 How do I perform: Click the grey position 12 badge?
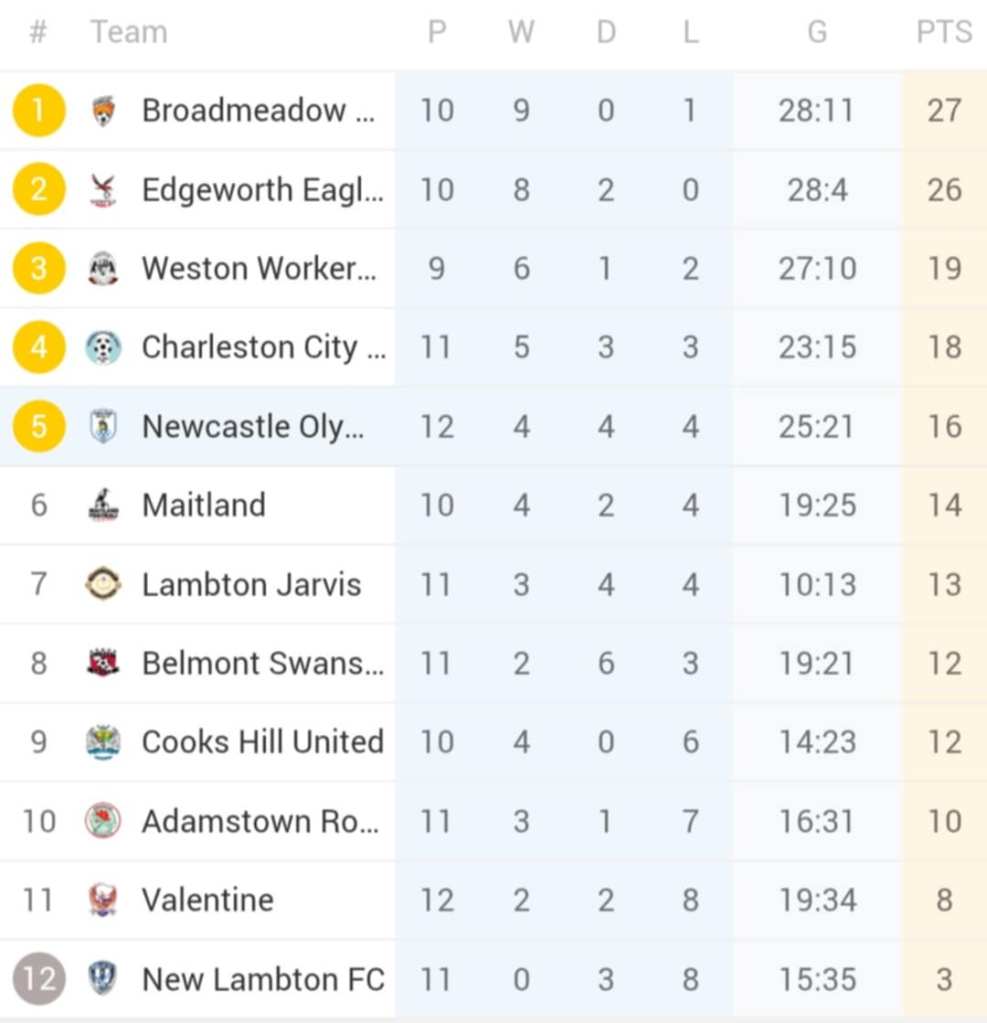pos(39,979)
